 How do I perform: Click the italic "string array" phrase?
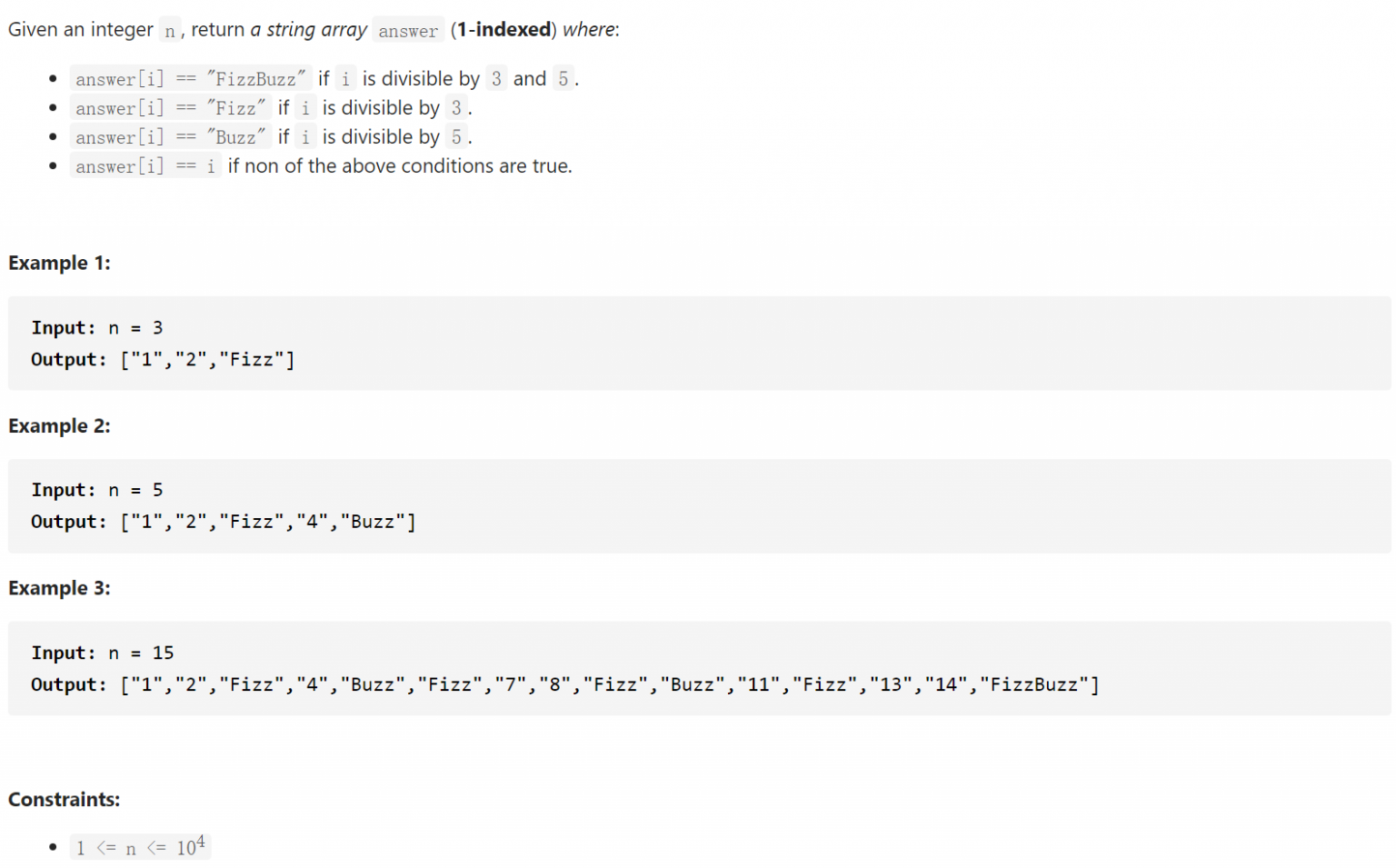316,30
